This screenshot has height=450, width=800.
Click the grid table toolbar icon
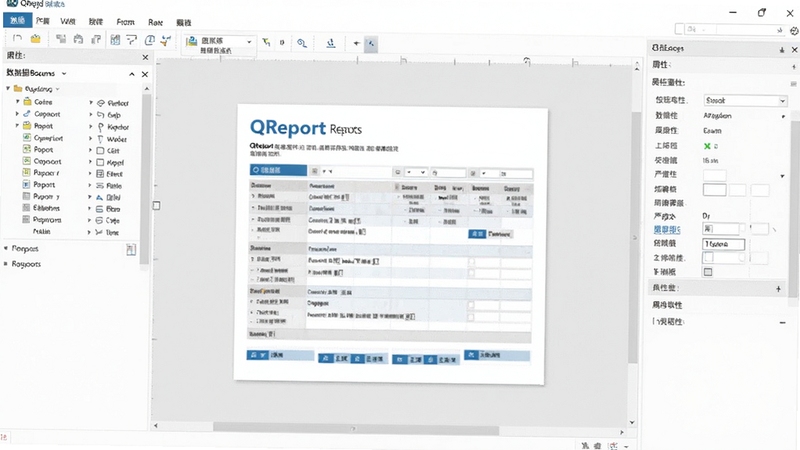click(115, 39)
